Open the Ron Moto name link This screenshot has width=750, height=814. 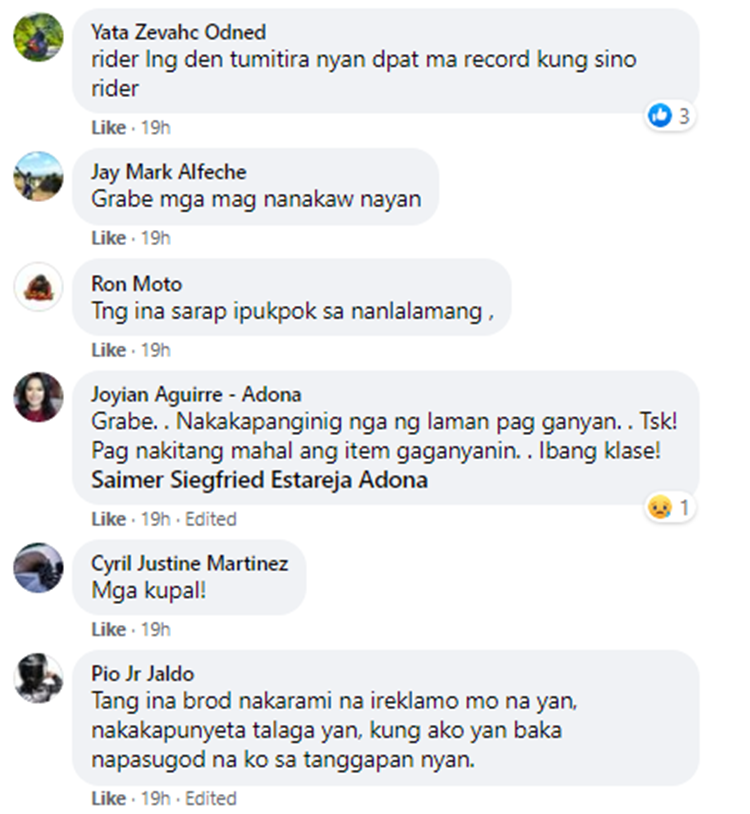point(137,284)
